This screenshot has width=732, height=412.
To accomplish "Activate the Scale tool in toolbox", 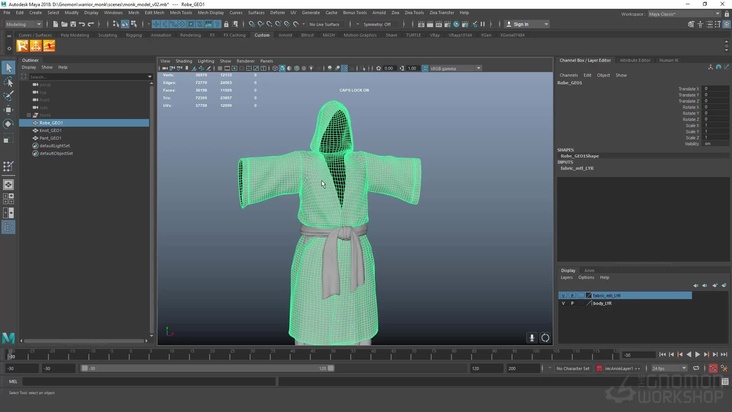I will (x=8, y=139).
